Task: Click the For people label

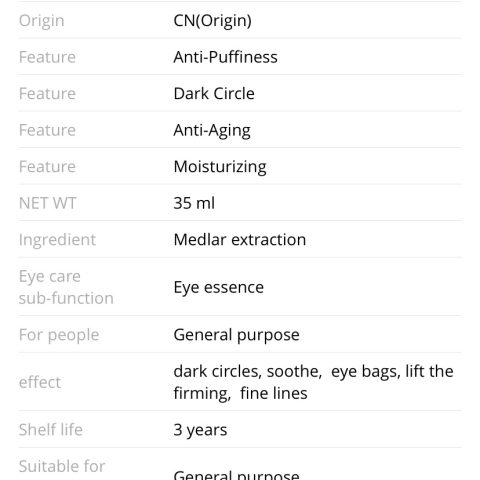Action: click(x=59, y=335)
